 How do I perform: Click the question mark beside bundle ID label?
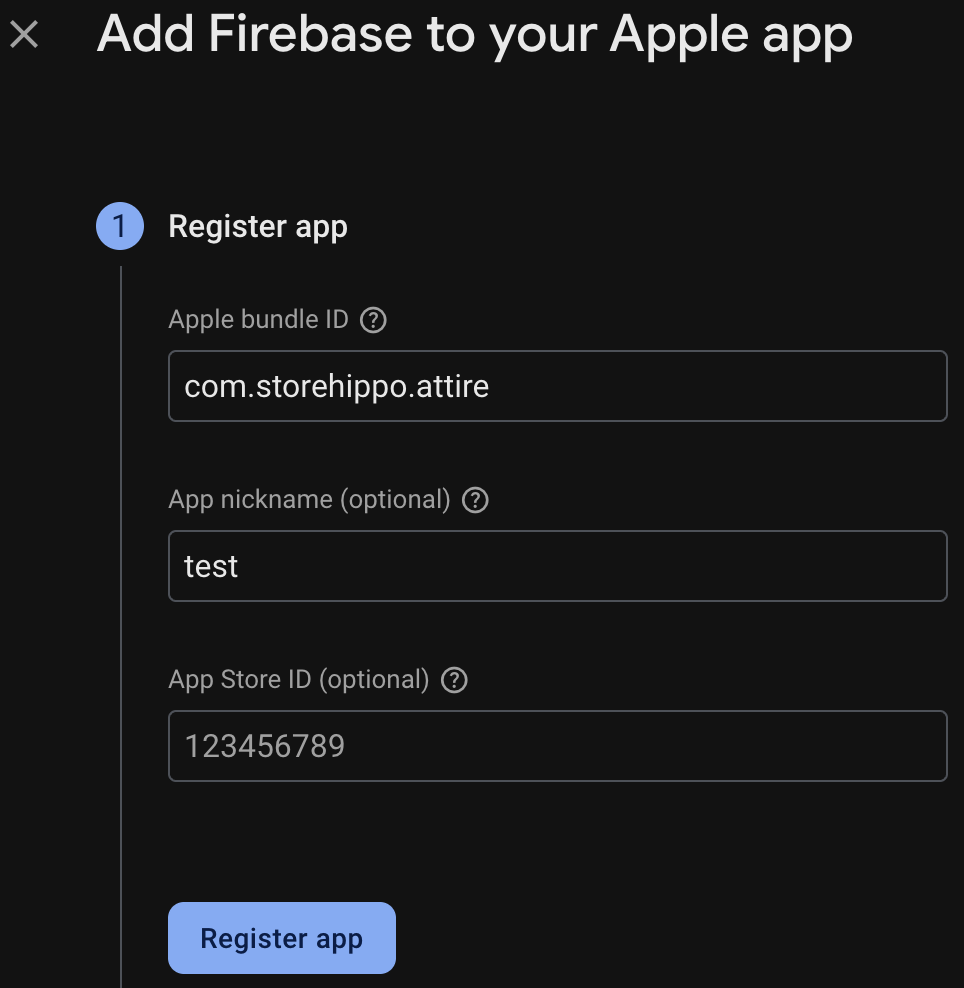point(373,320)
